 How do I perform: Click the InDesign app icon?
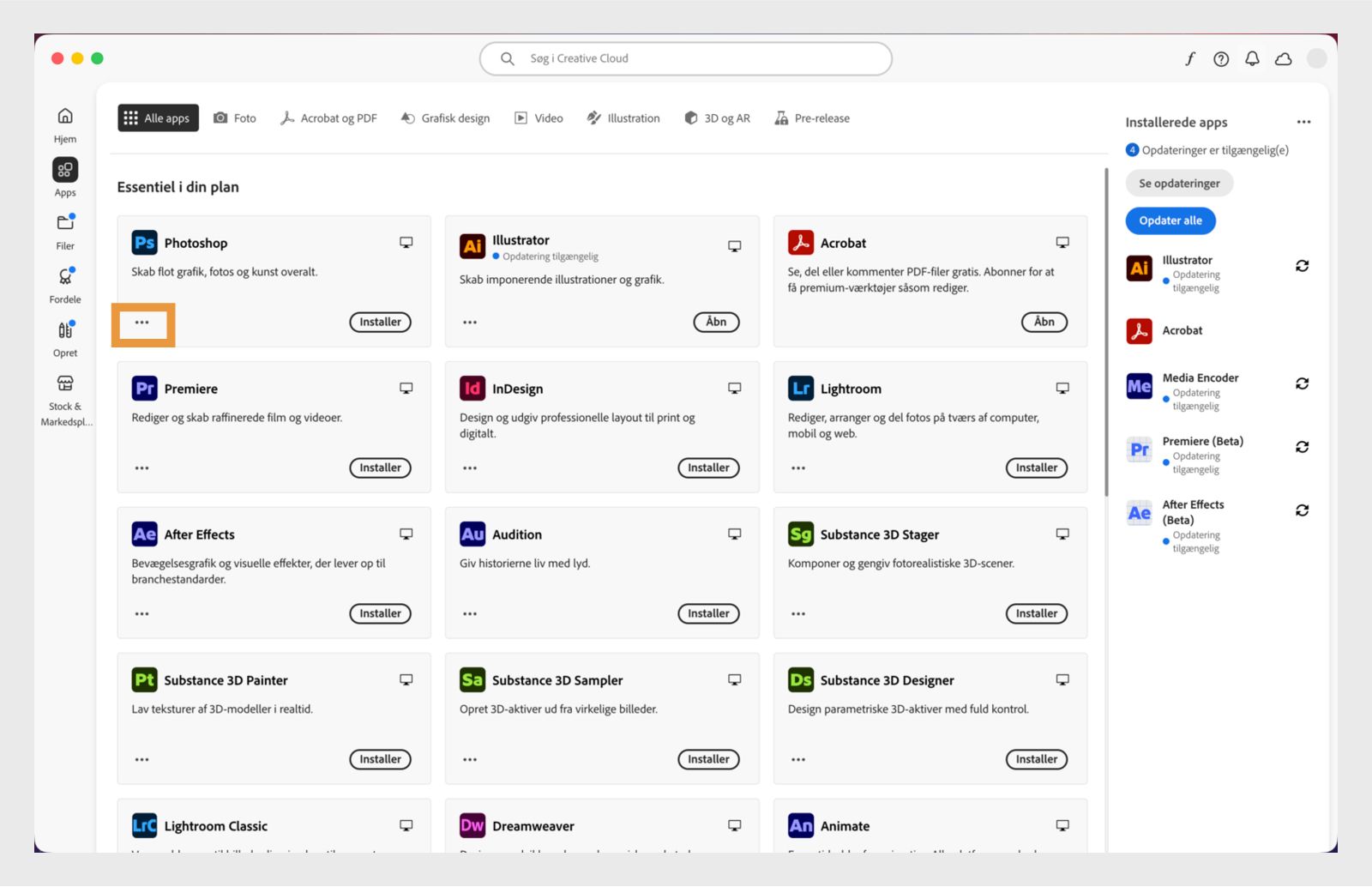click(472, 389)
